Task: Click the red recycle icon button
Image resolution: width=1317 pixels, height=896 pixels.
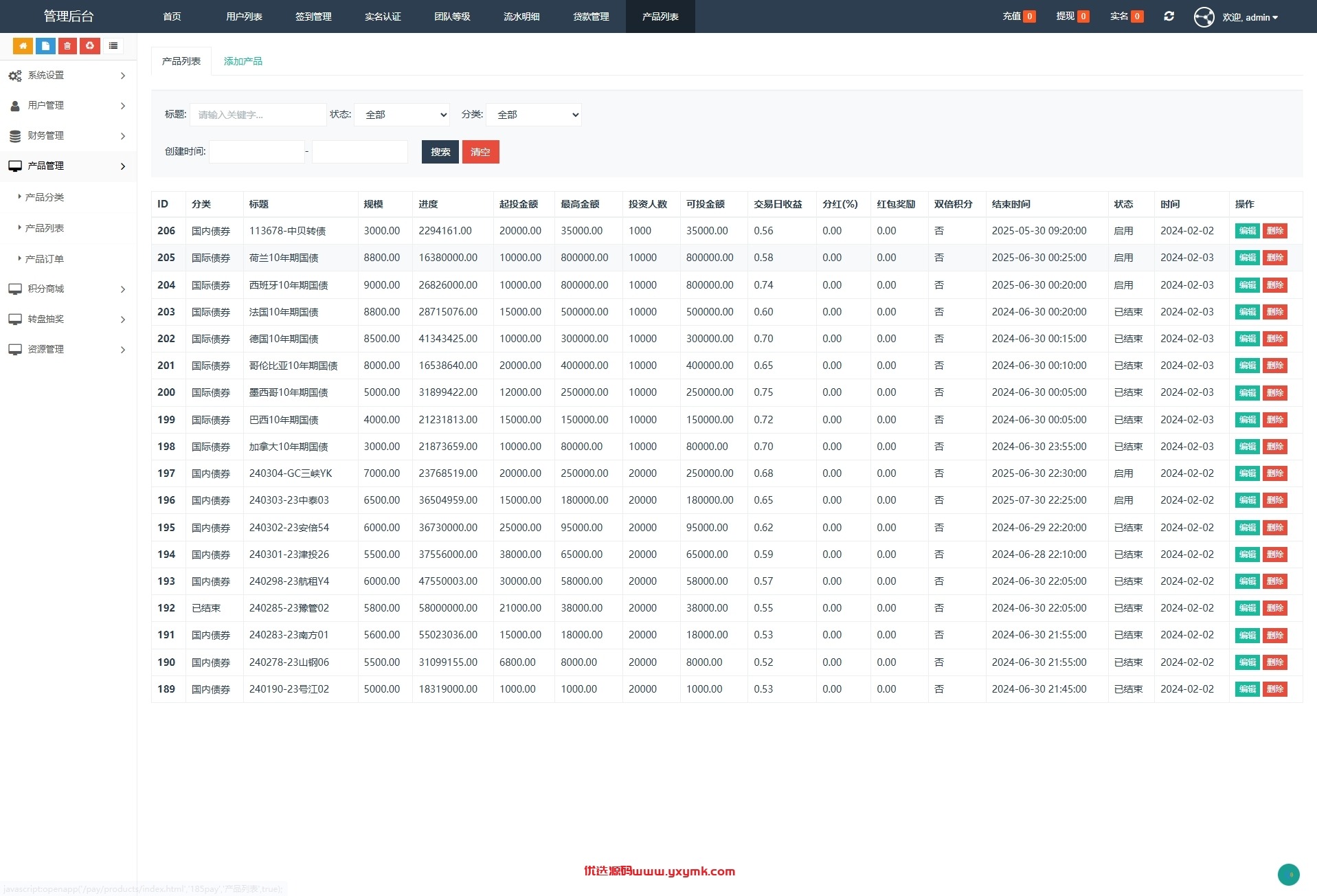Action: (90, 46)
